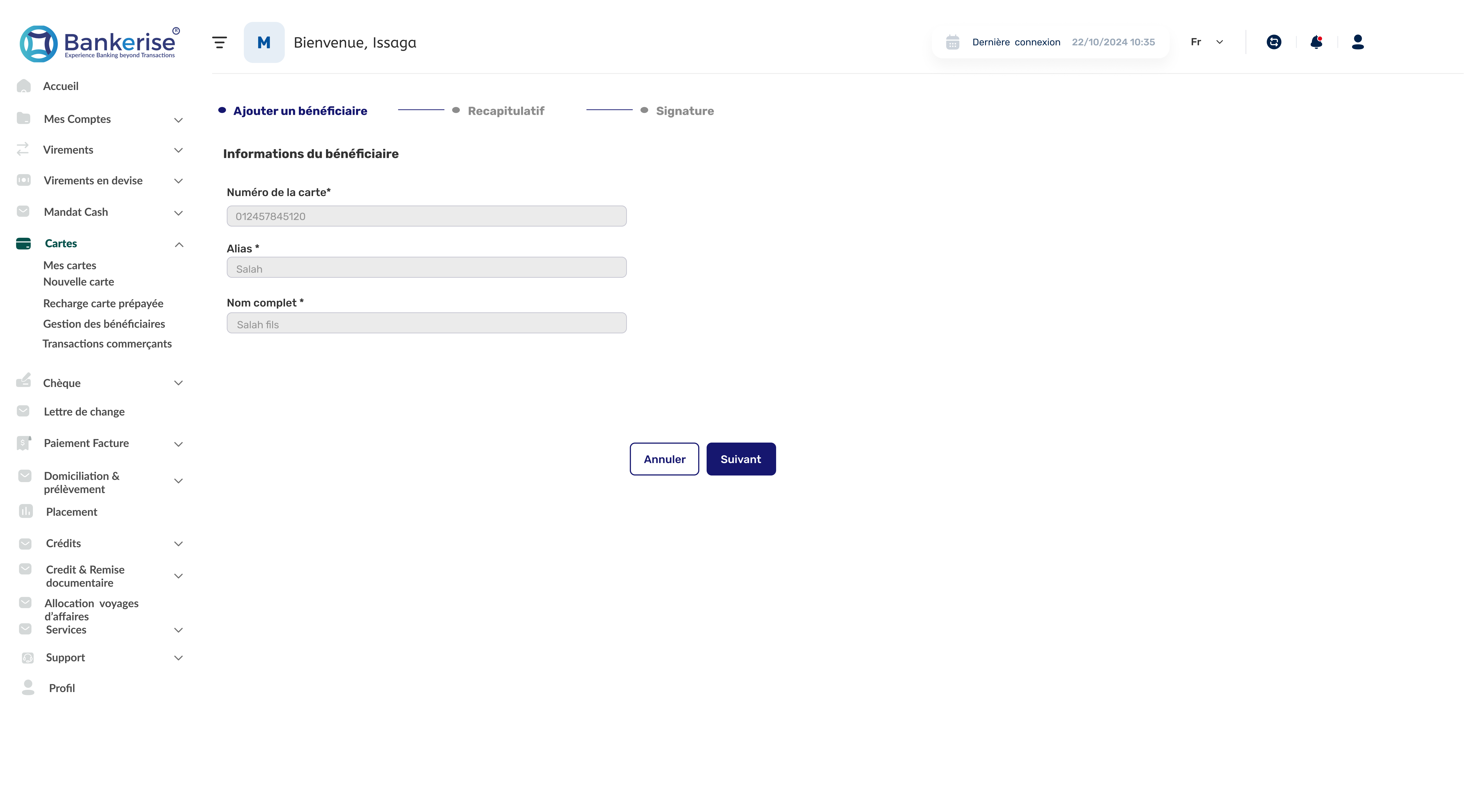Viewport: 1482px width, 812px height.
Task: Open Recharge carte prépayée
Action: pyautogui.click(x=104, y=303)
